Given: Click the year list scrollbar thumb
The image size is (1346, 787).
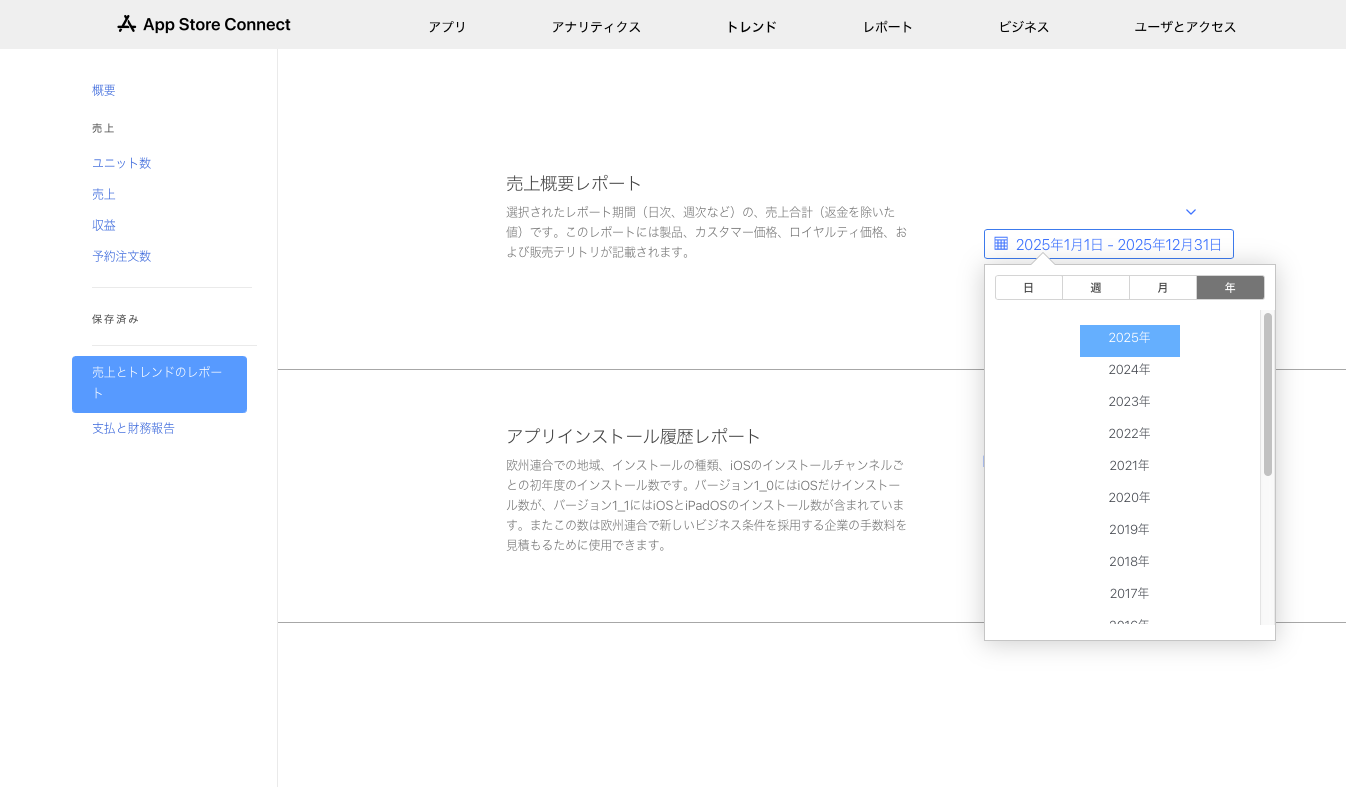Looking at the screenshot, I should point(1267,394).
